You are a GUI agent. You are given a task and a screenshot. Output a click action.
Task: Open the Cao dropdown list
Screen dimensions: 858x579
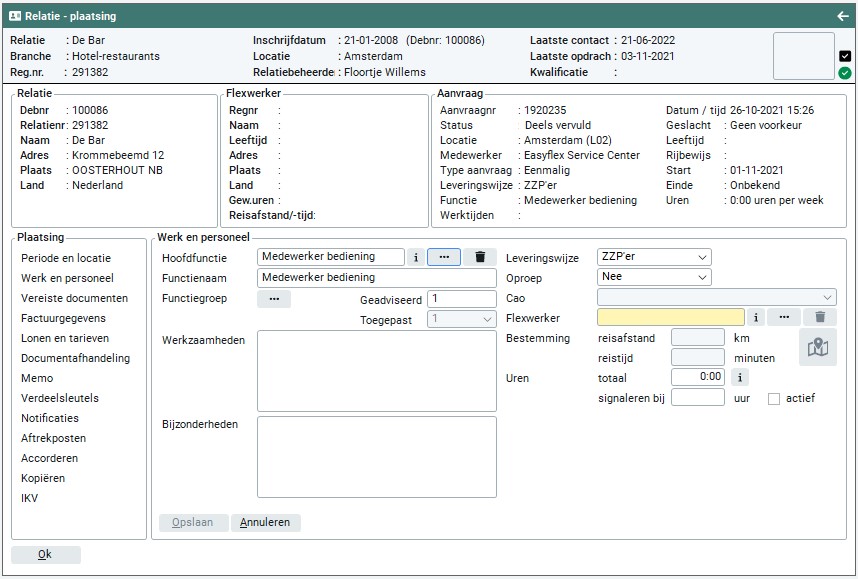(716, 297)
